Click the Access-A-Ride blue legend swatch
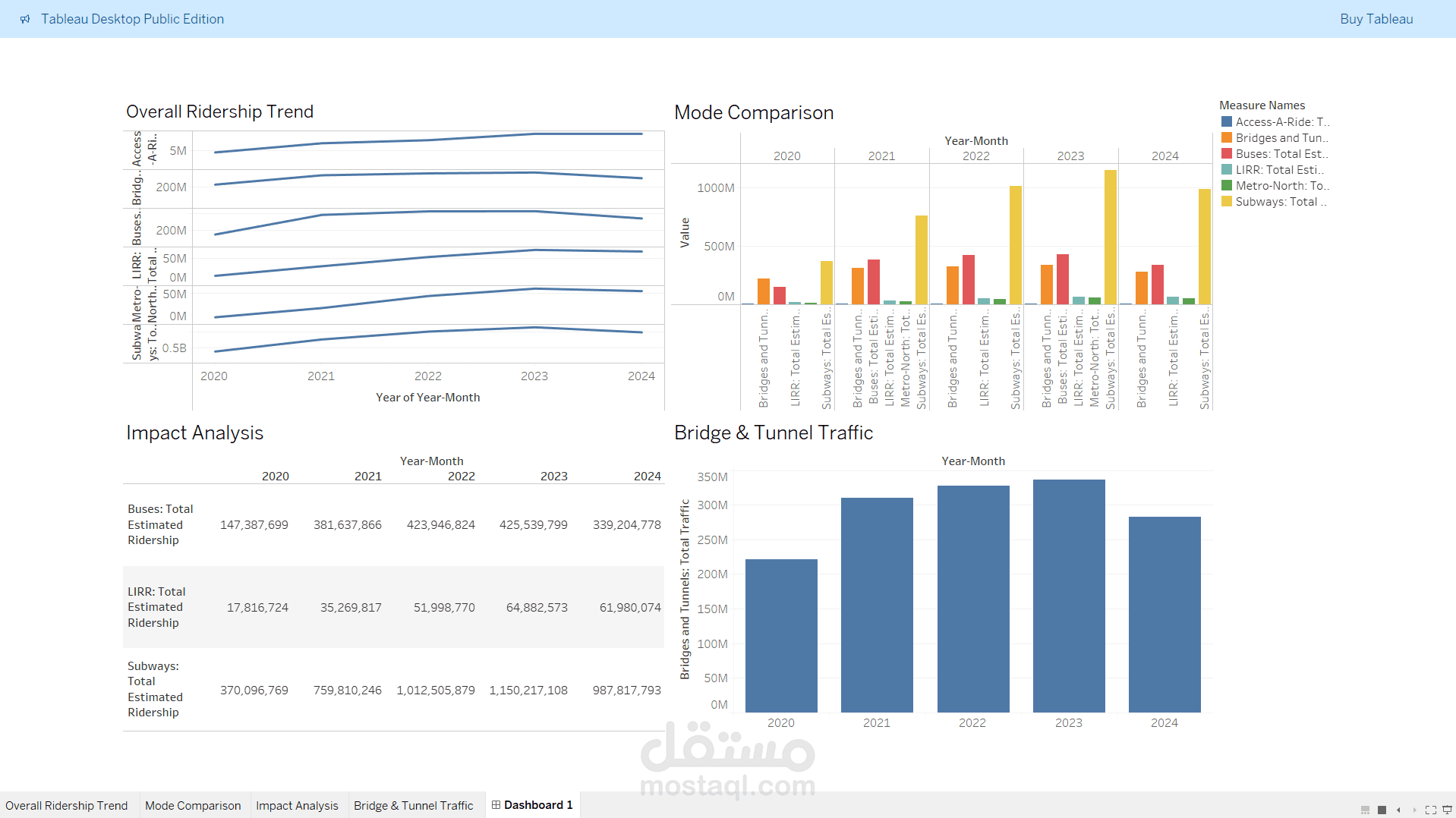1456x818 pixels. click(x=1227, y=121)
